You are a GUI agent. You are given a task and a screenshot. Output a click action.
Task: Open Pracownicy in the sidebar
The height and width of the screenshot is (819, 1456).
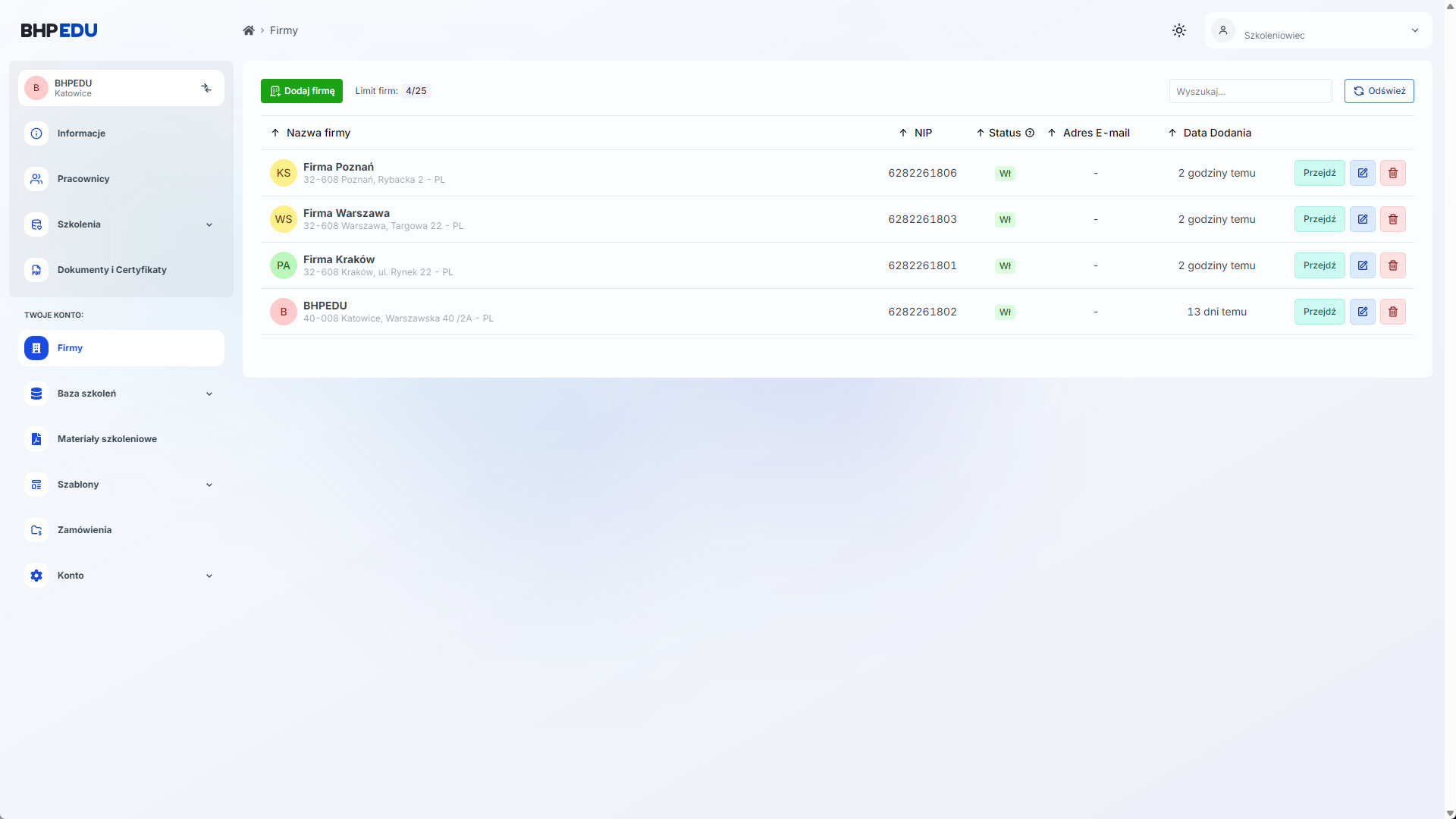83,179
